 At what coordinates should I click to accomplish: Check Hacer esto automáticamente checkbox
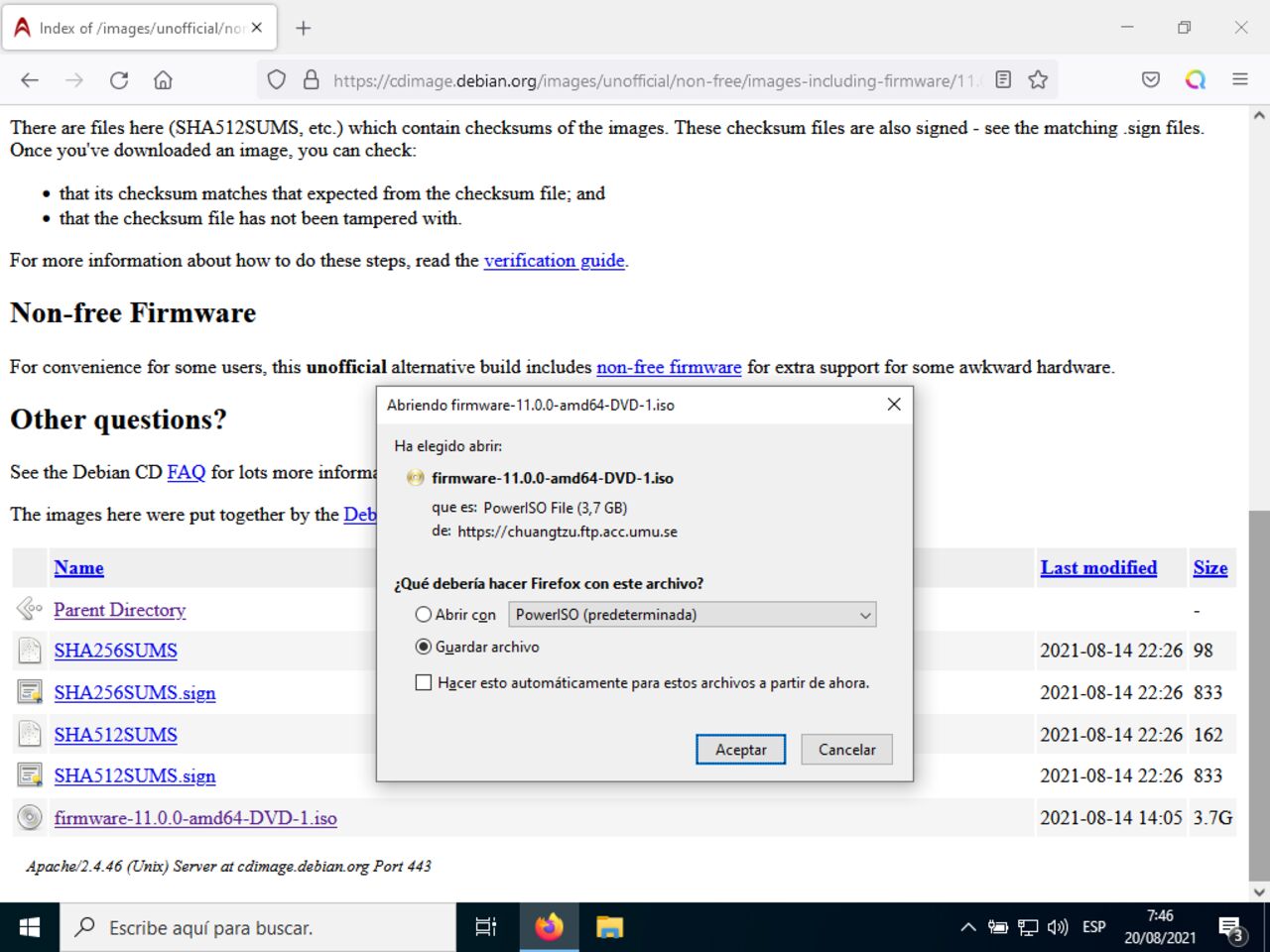(424, 682)
